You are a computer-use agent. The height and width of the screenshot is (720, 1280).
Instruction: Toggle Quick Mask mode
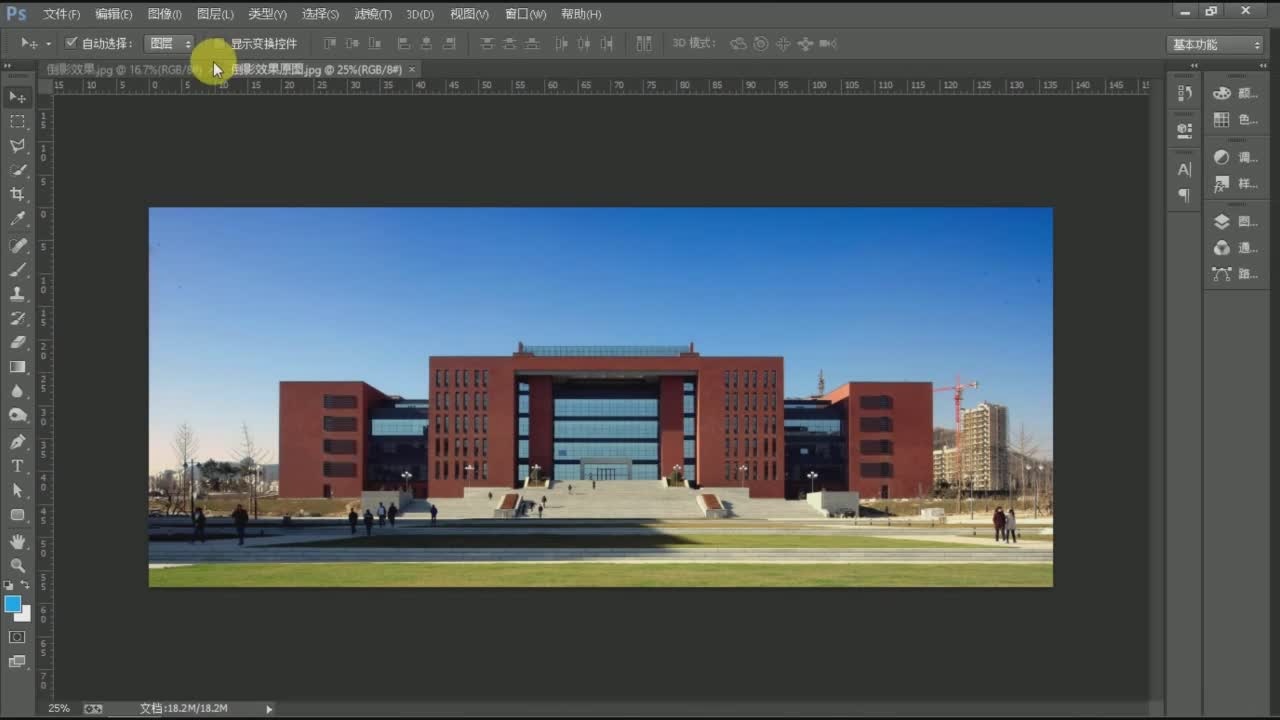pyautogui.click(x=18, y=637)
